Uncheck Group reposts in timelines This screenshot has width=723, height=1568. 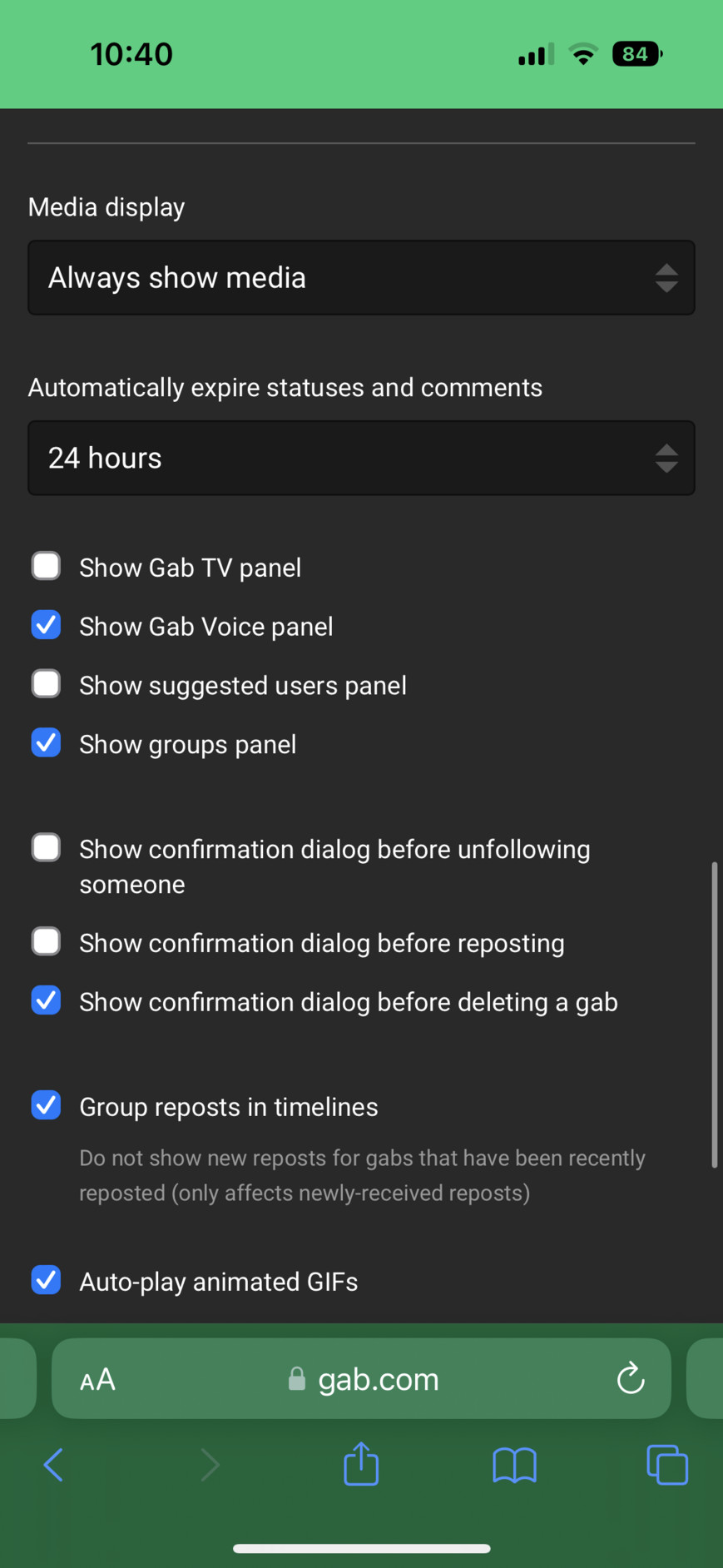tap(46, 1105)
